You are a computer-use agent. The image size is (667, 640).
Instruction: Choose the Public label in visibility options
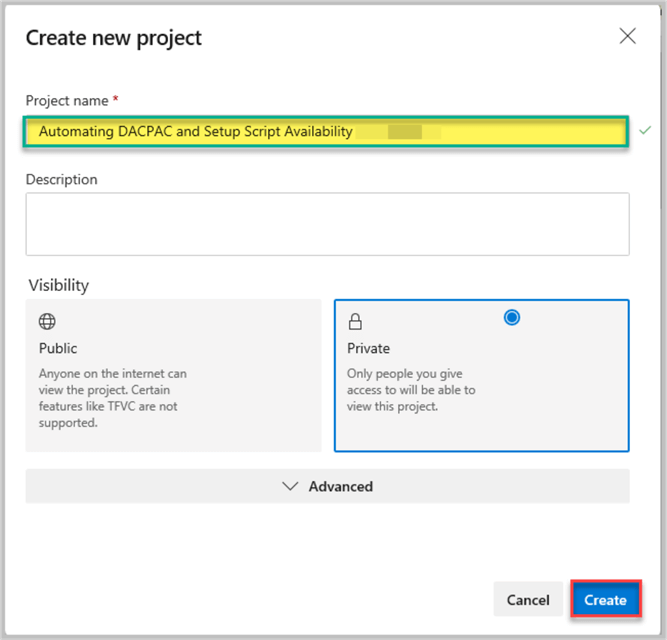(58, 348)
